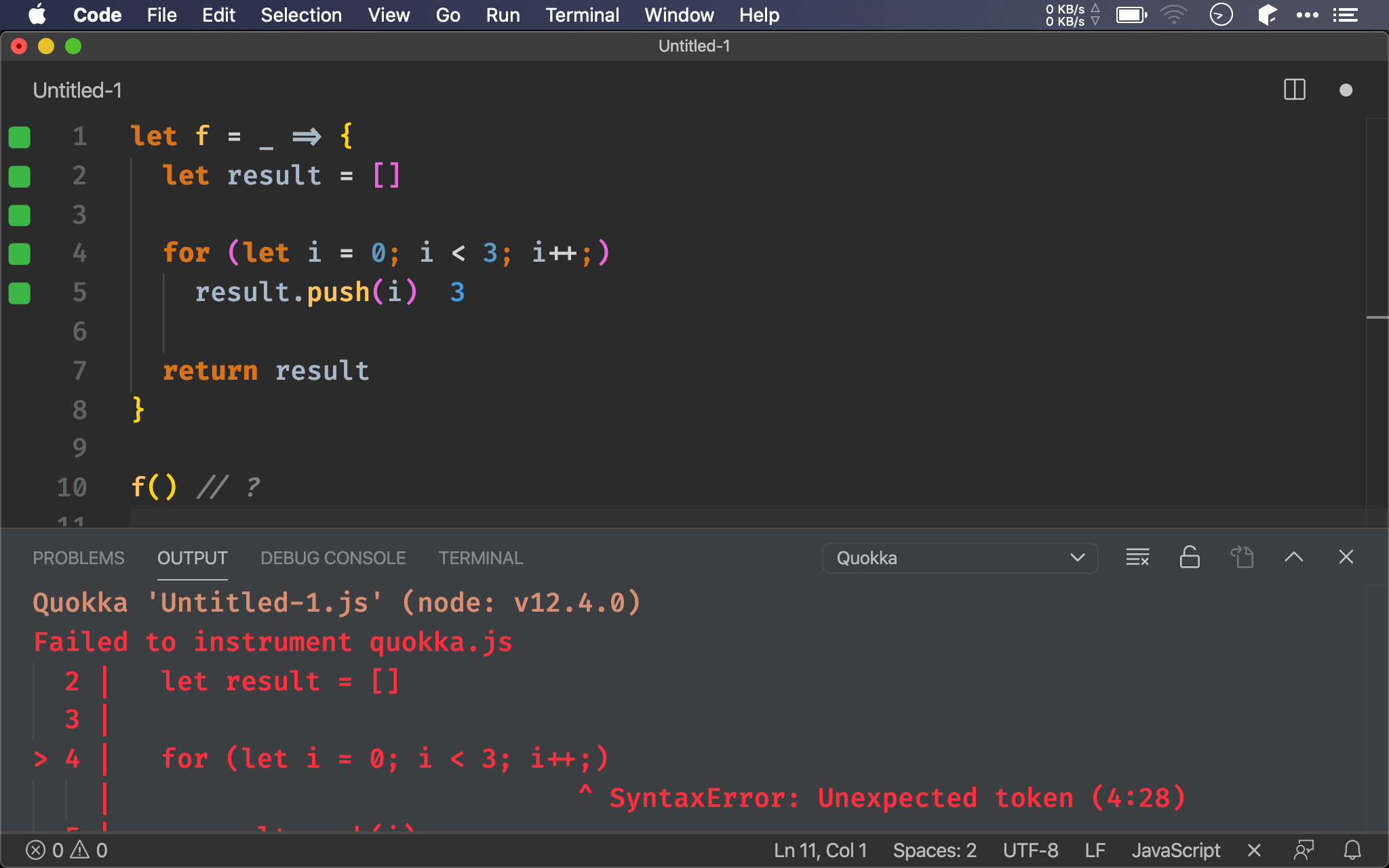This screenshot has height=868, width=1389.
Task: Click Spaces: 2 indentation setting
Action: [x=934, y=850]
